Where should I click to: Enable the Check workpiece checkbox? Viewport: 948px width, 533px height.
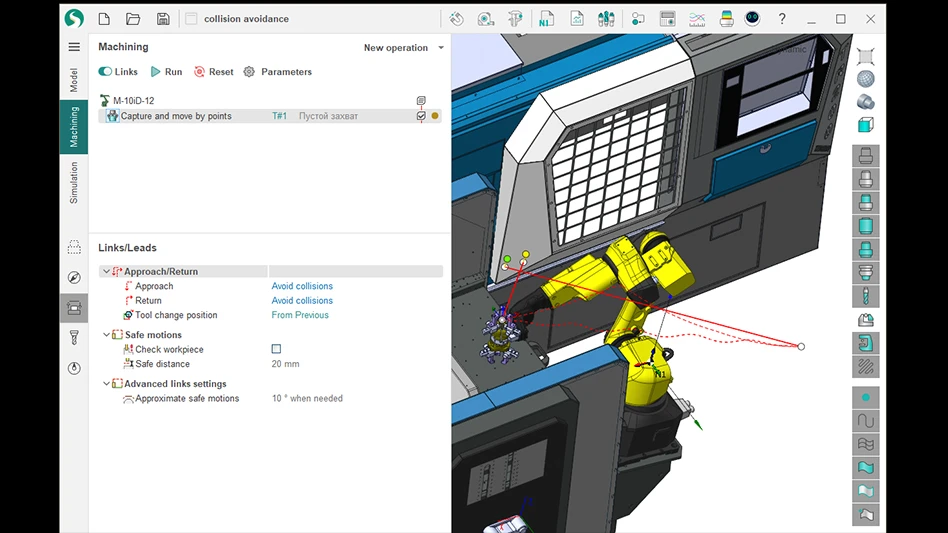pyautogui.click(x=276, y=349)
